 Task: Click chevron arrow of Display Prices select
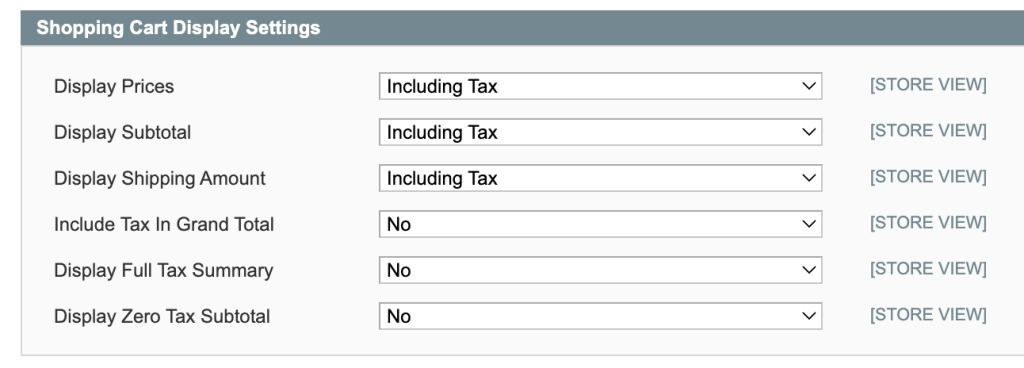coord(808,86)
